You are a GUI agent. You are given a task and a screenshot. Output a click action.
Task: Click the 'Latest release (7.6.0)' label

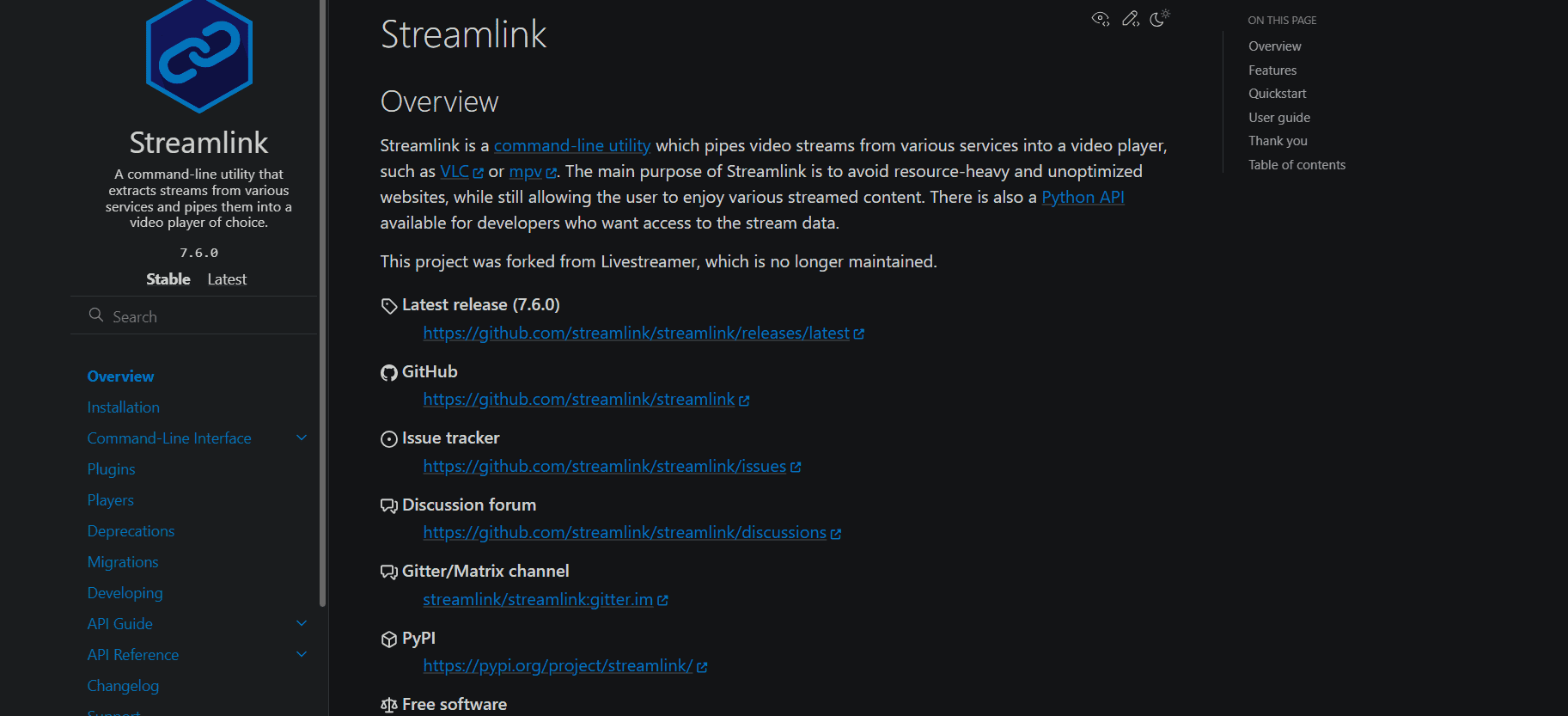coord(481,305)
